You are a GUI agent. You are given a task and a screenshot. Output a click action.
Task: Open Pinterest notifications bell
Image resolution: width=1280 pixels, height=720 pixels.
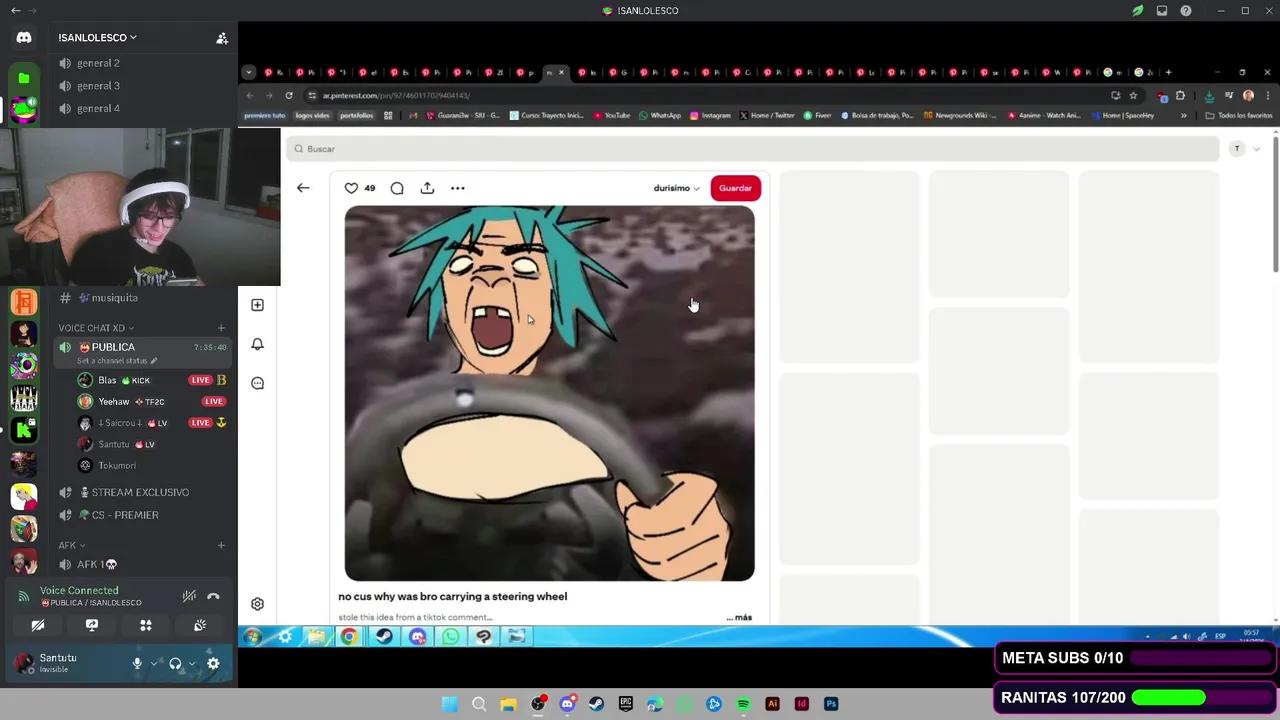(257, 344)
